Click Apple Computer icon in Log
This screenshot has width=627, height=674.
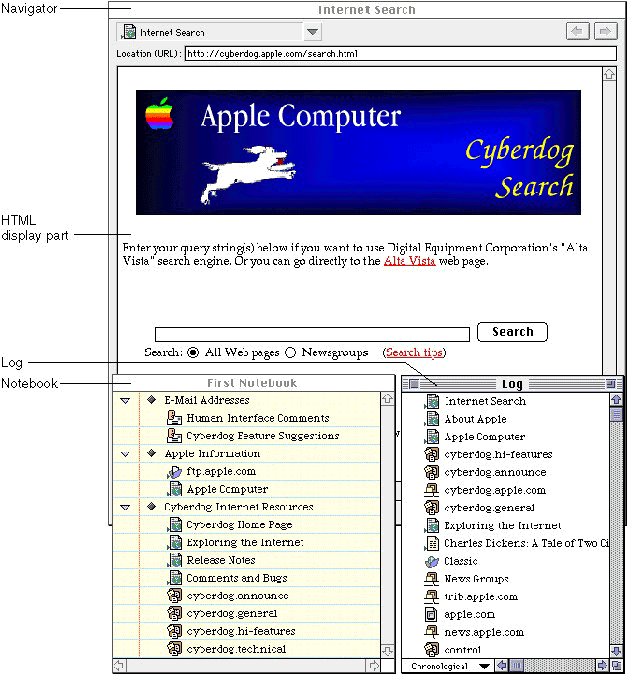pyautogui.click(x=431, y=437)
